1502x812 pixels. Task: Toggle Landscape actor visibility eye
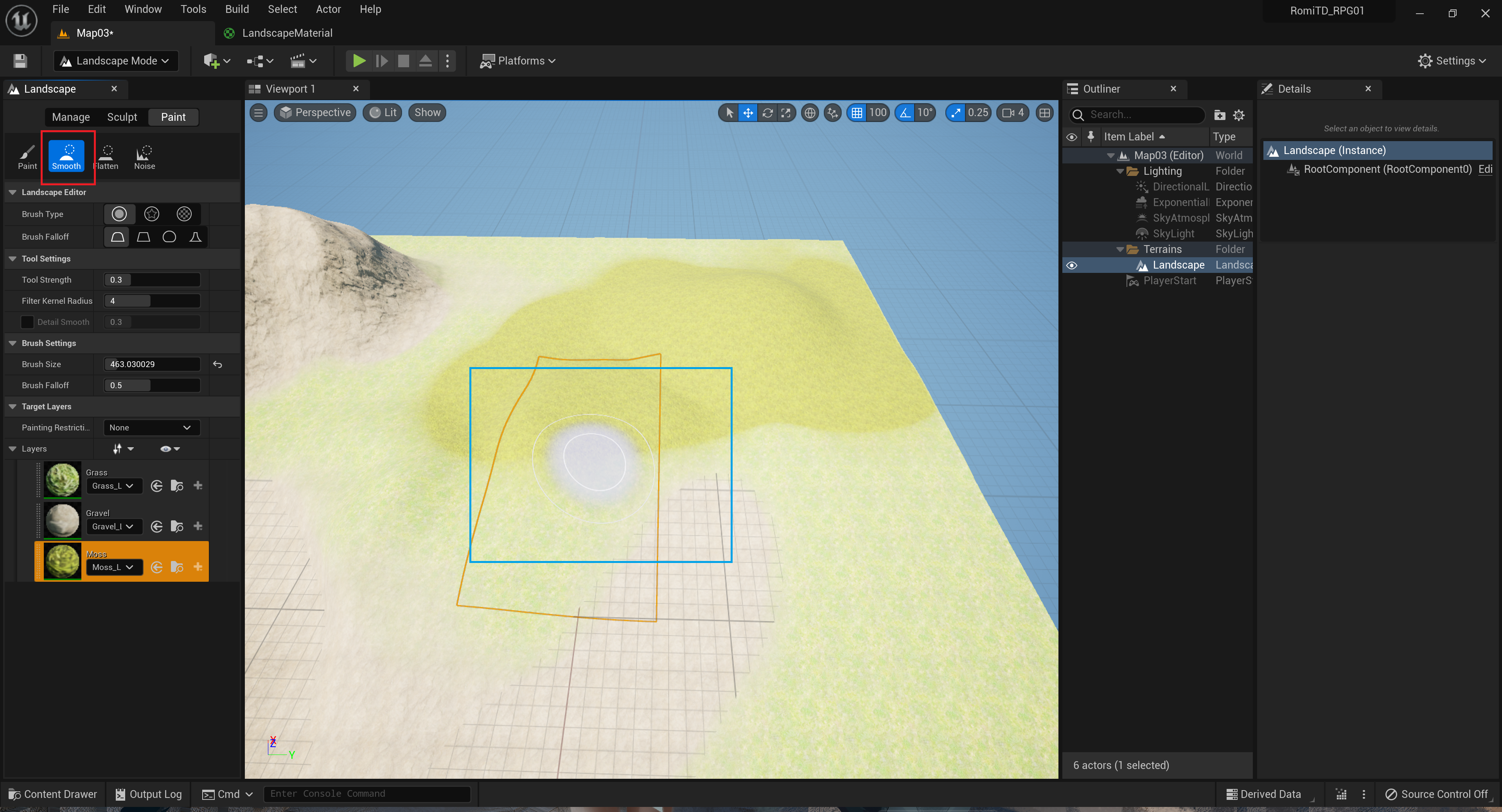click(1072, 265)
